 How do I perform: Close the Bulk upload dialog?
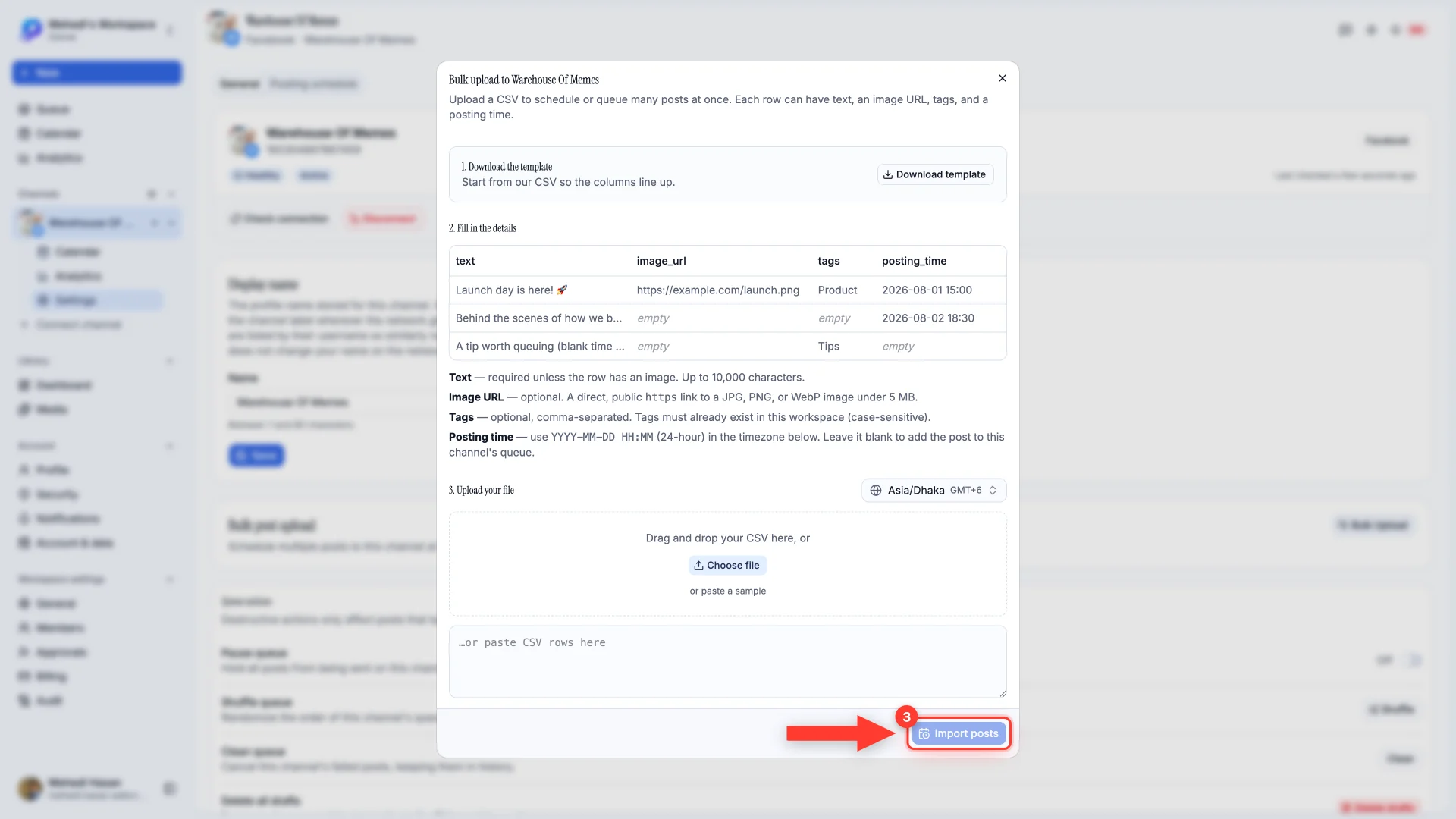(1003, 78)
